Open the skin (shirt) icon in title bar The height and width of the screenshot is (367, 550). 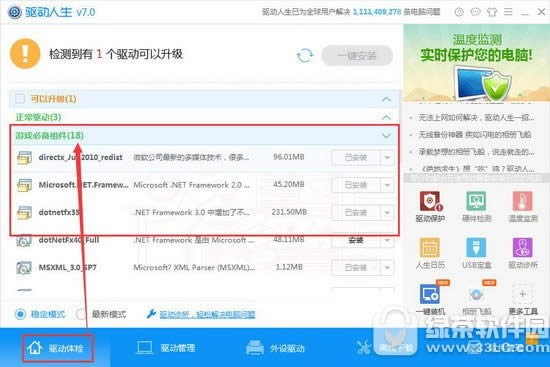coord(492,12)
